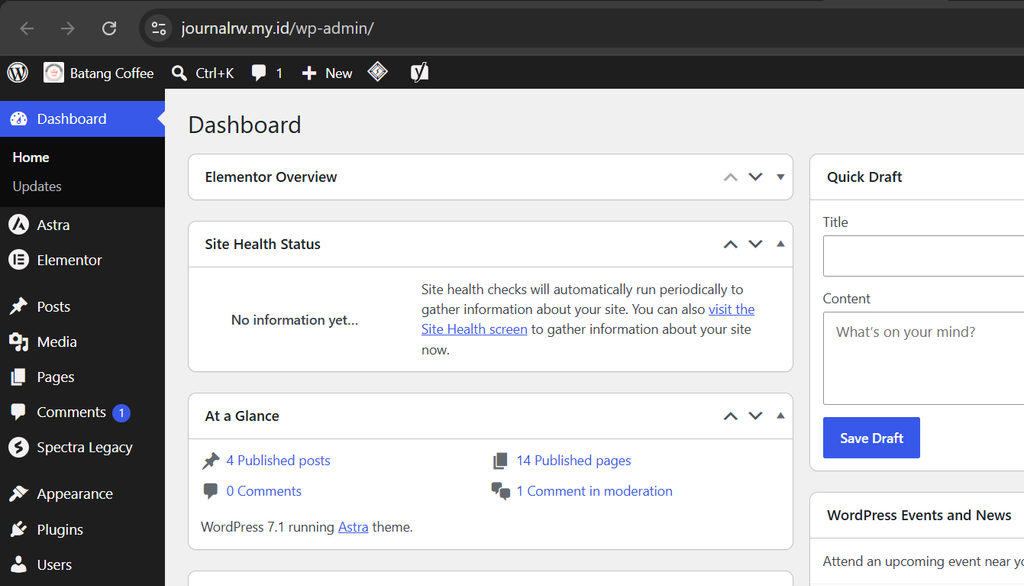
Task: Open the Dashboard menu item
Action: pos(82,119)
